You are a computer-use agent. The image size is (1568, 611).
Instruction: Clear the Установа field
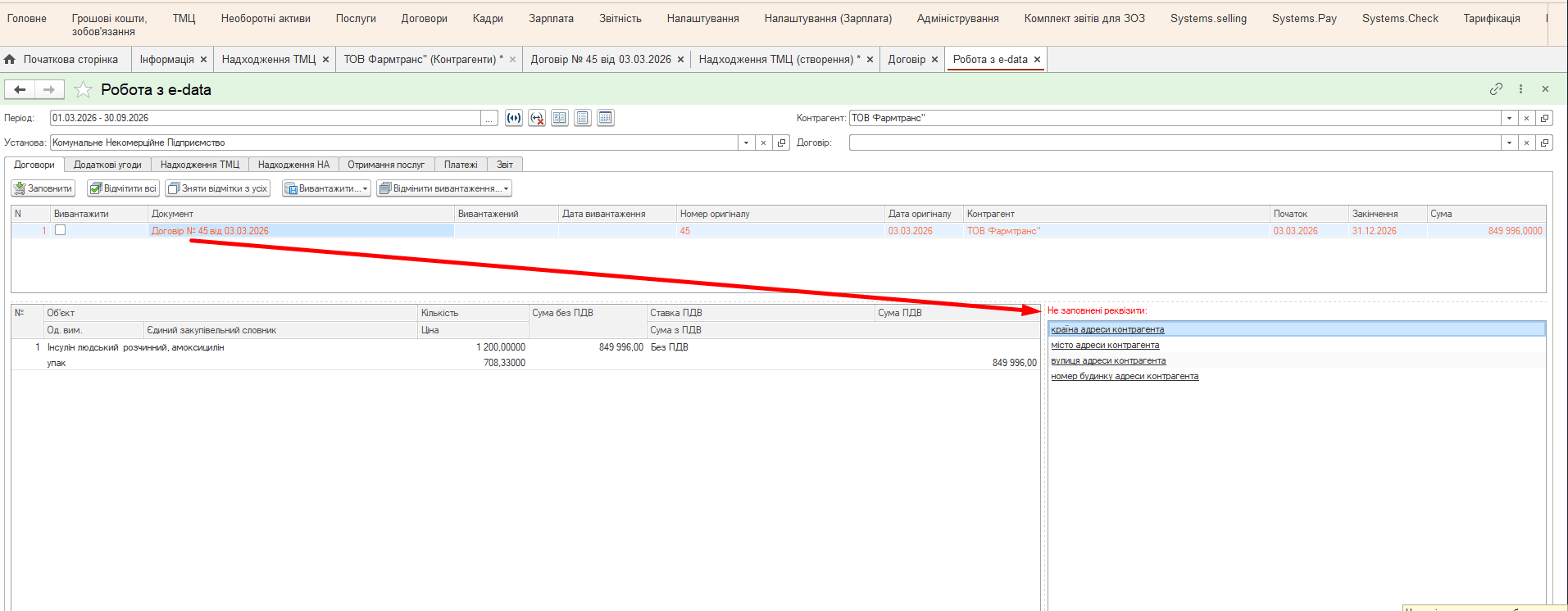764,143
